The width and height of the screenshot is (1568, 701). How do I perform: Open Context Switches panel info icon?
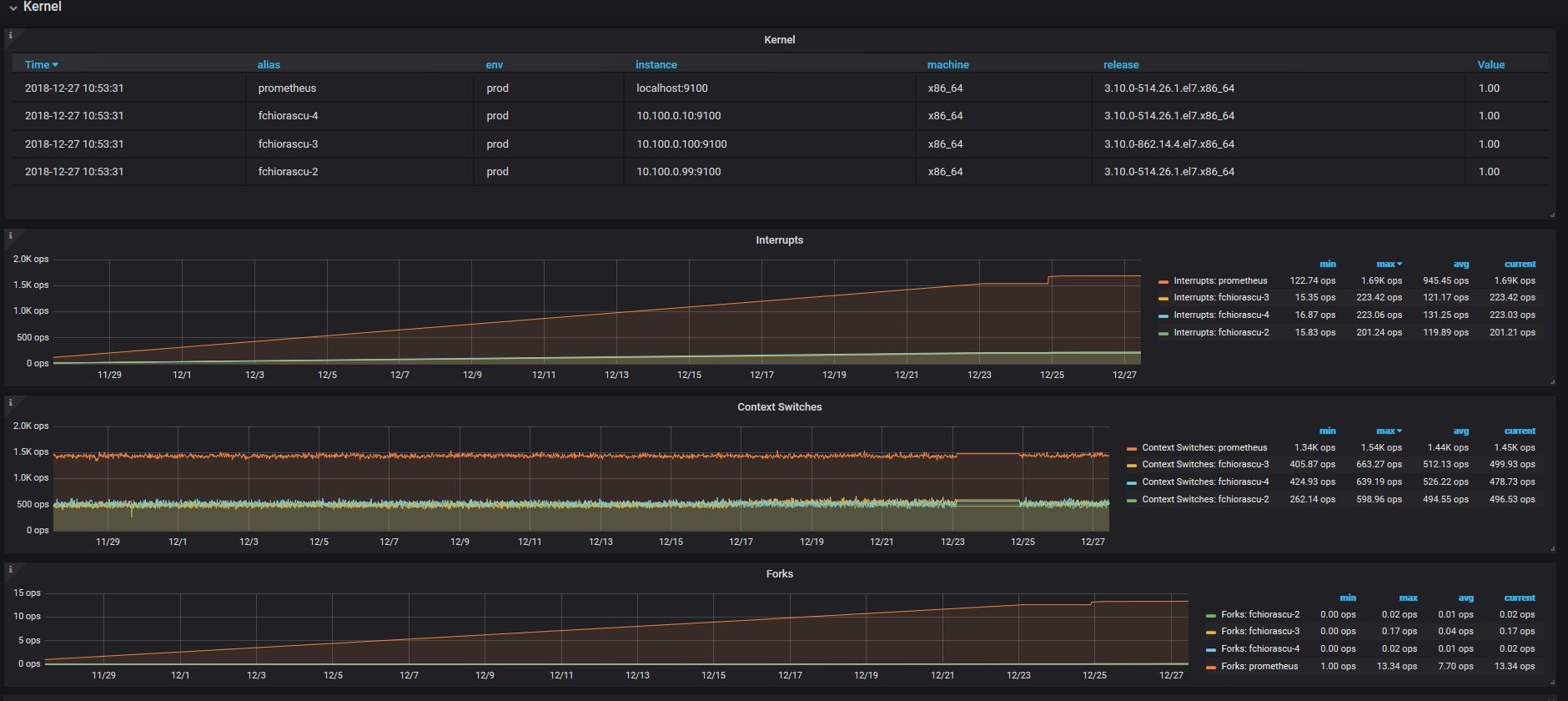tap(10, 402)
